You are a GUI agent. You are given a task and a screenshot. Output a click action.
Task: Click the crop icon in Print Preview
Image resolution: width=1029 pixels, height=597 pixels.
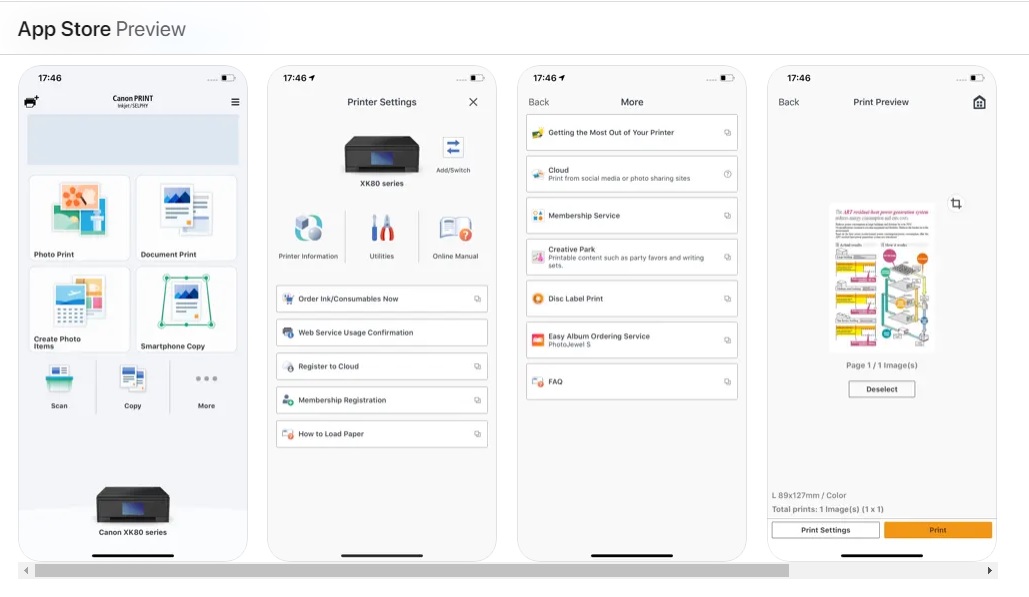pos(956,204)
